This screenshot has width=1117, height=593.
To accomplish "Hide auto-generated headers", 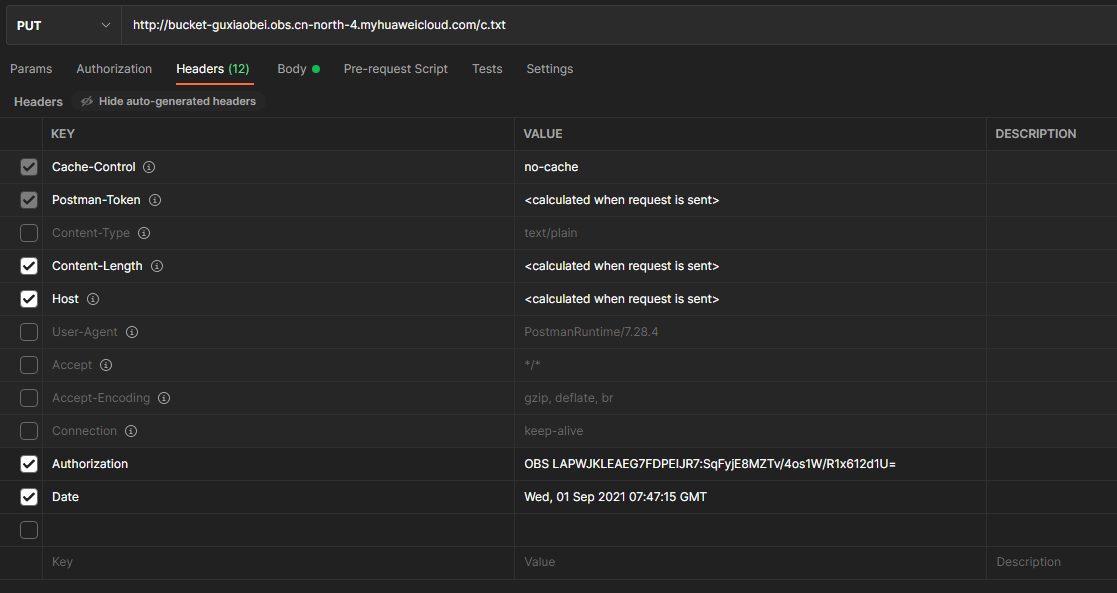I will pyautogui.click(x=168, y=101).
